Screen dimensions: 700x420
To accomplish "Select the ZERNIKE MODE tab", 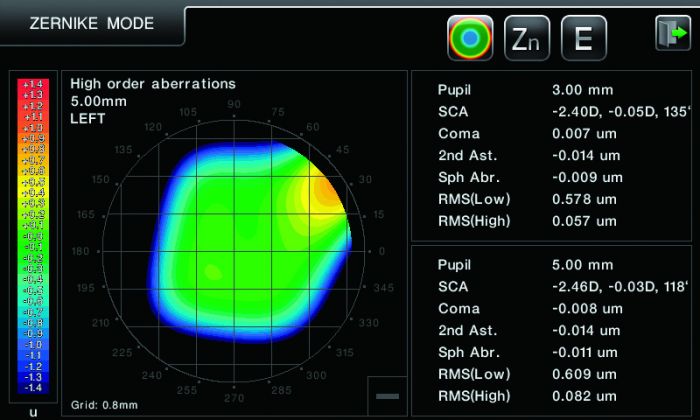I will coord(92,23).
